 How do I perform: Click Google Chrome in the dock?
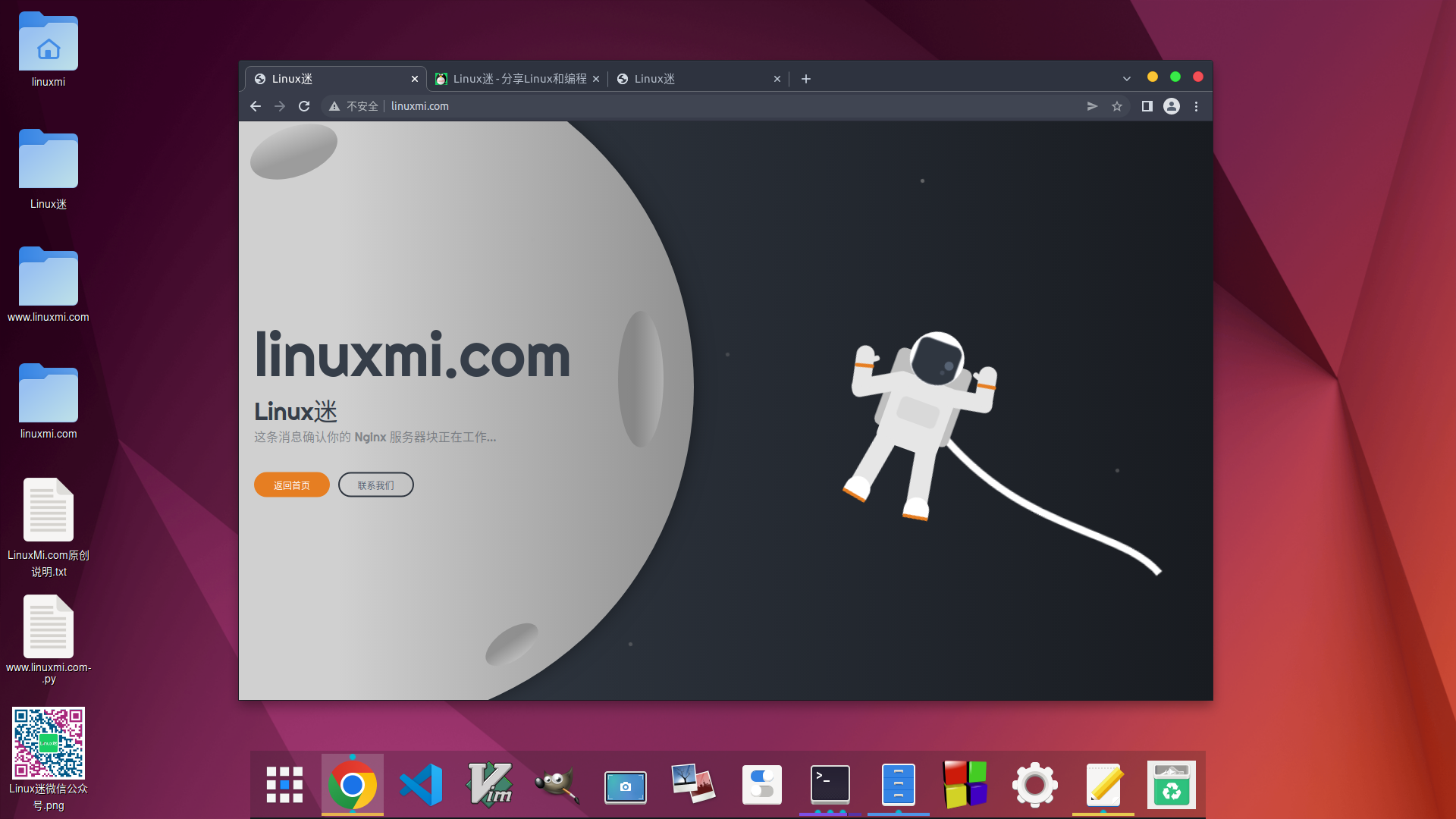[x=353, y=785]
